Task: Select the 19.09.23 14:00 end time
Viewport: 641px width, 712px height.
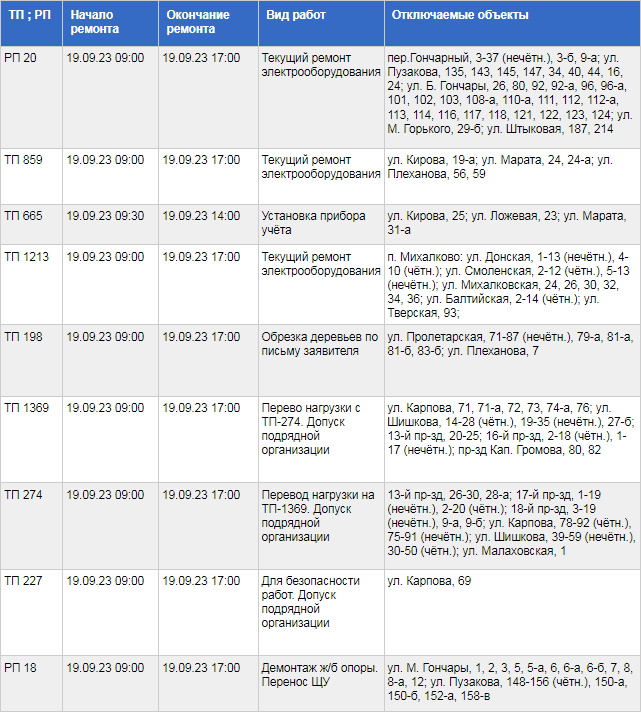Action: click(201, 215)
